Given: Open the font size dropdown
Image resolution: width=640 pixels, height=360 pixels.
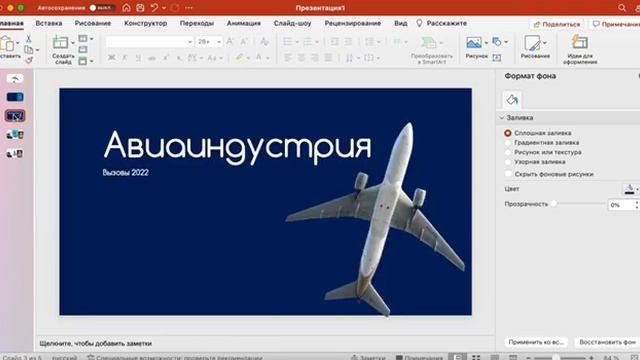Looking at the screenshot, I should 219,42.
